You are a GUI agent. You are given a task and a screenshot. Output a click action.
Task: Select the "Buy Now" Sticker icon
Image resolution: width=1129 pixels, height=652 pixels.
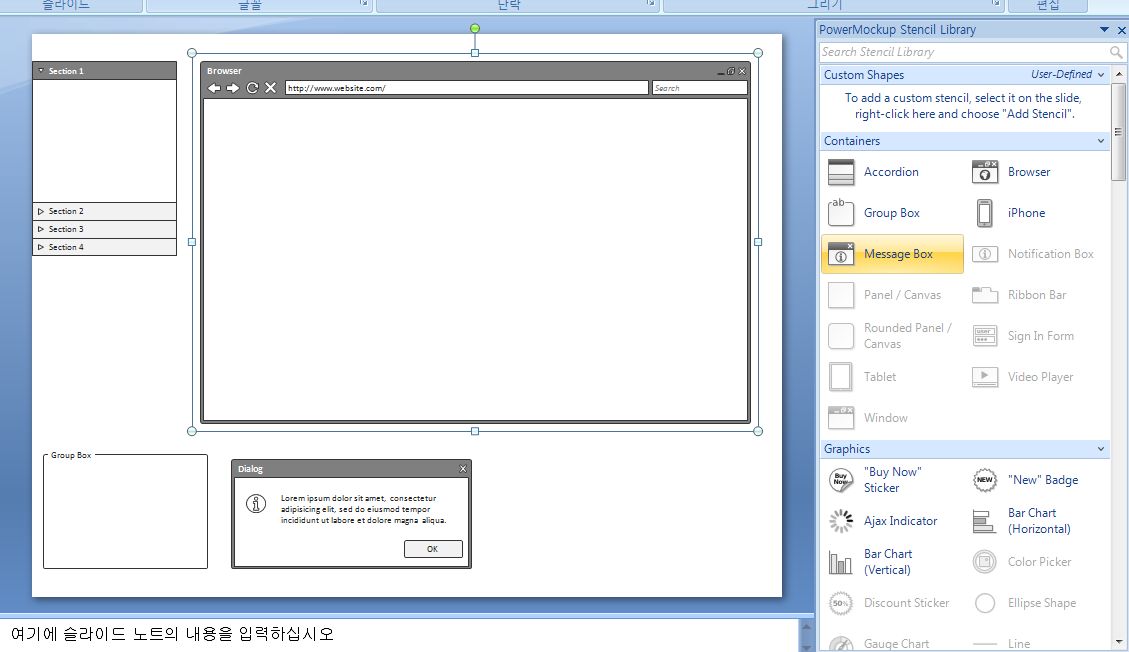[x=841, y=480]
